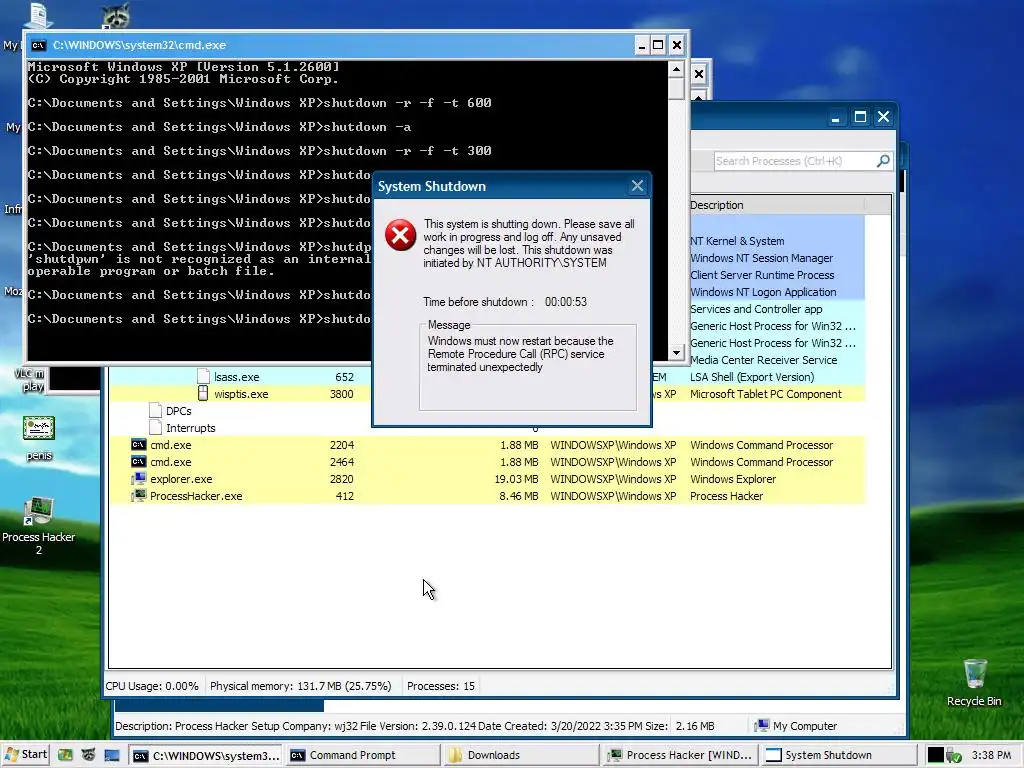Click the icon of cmd.exe PID 2464

point(138,462)
